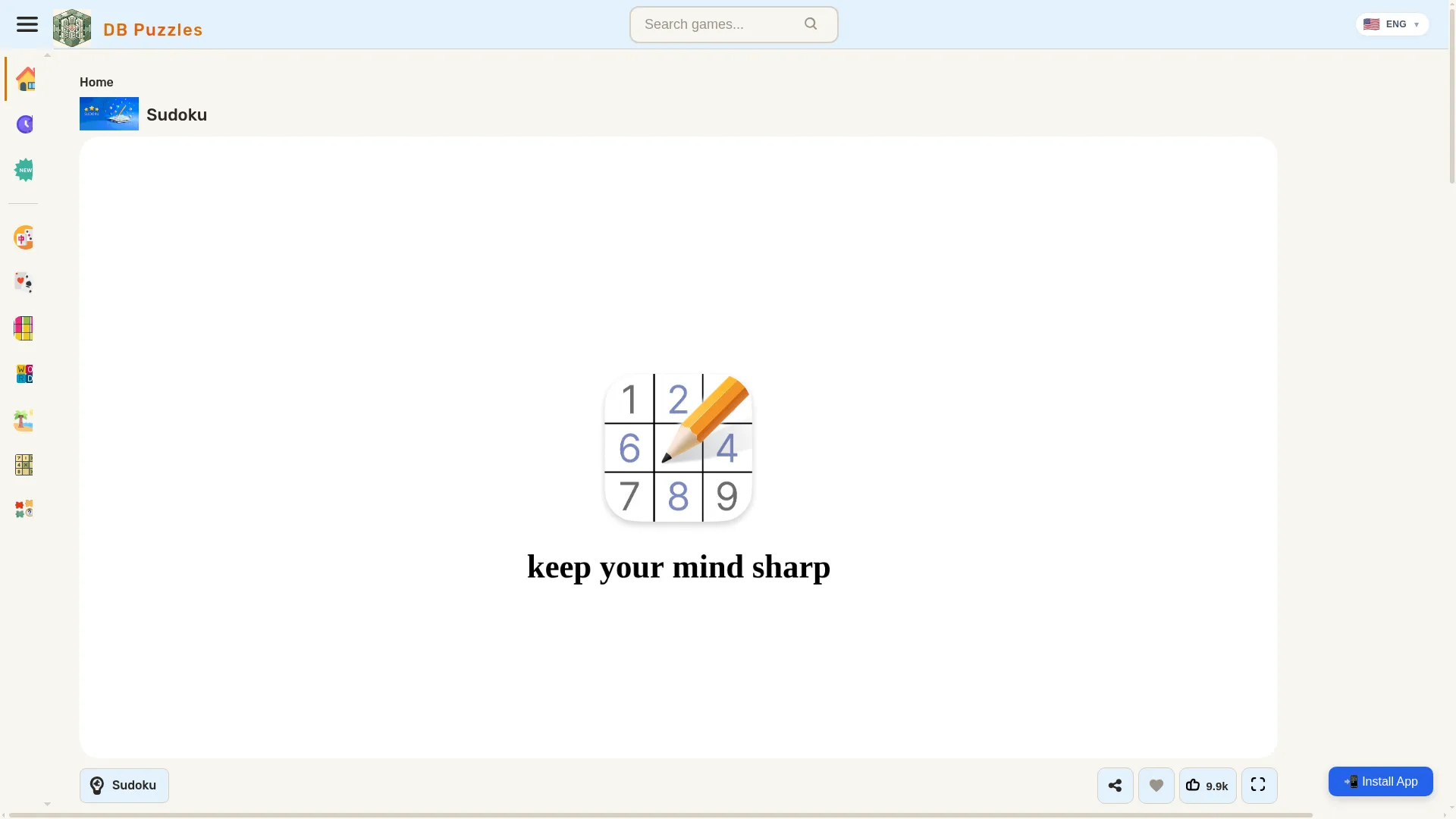The image size is (1456, 819).
Task: Click the share icon button
Action: [1116, 786]
